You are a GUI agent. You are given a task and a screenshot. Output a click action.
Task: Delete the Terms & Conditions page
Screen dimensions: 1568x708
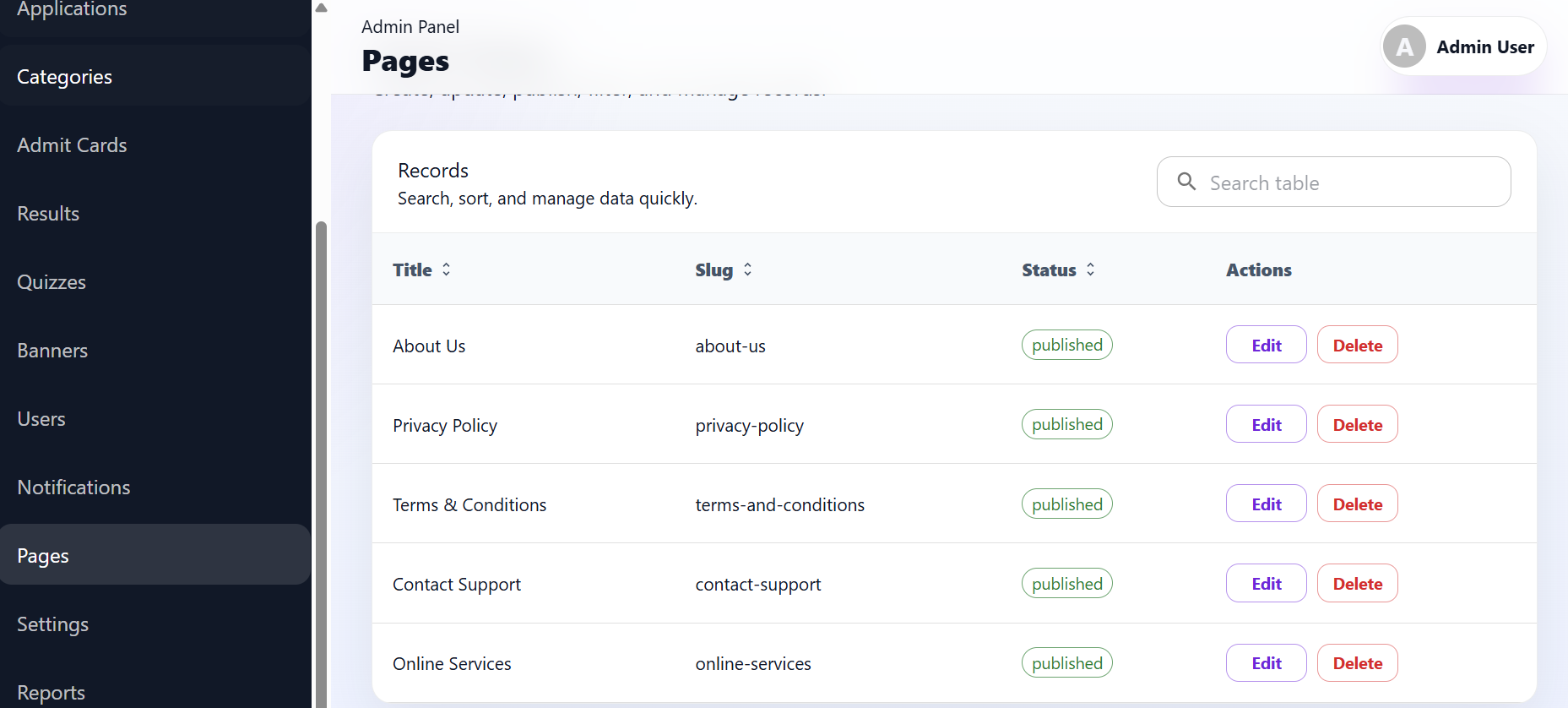[1357, 504]
